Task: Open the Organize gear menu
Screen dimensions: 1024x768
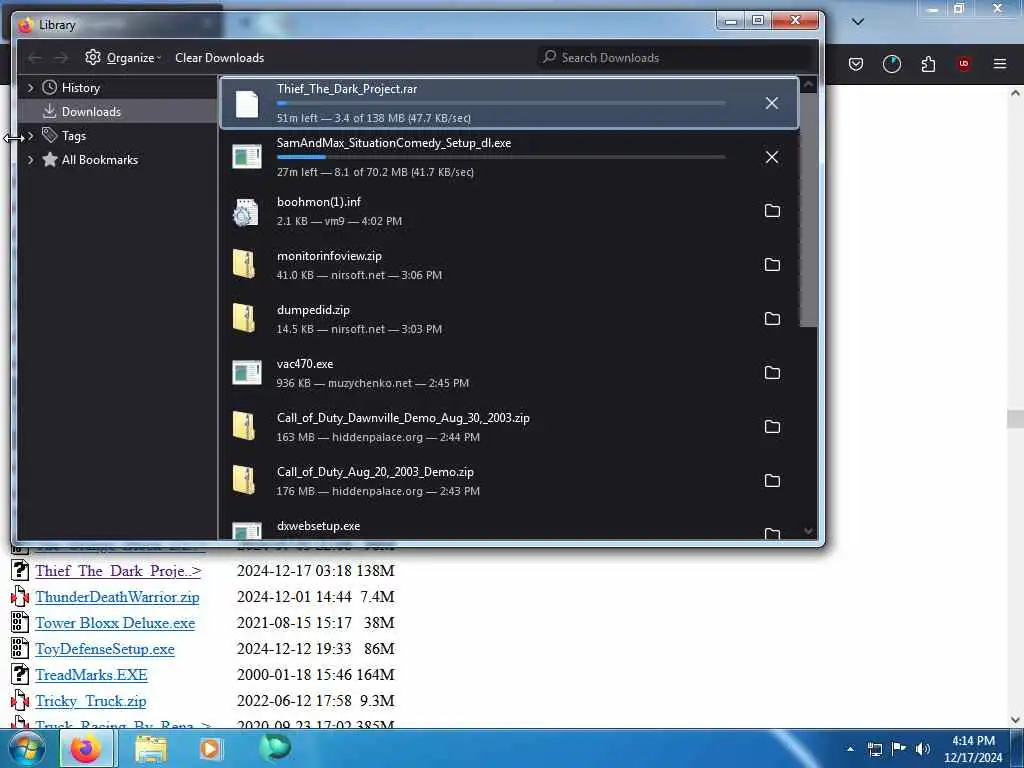Action: coord(123,57)
